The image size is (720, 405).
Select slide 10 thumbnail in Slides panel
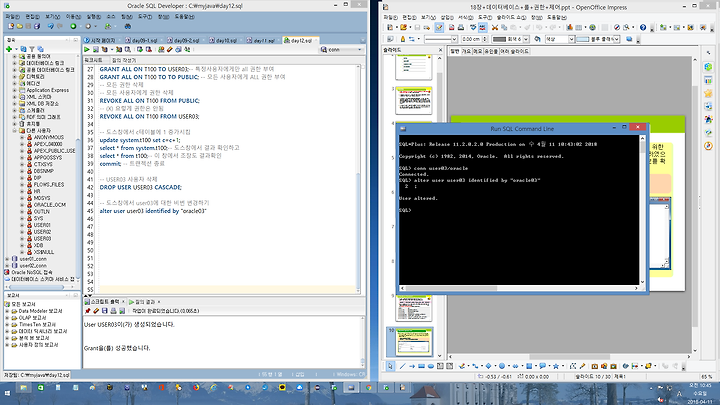pos(414,342)
